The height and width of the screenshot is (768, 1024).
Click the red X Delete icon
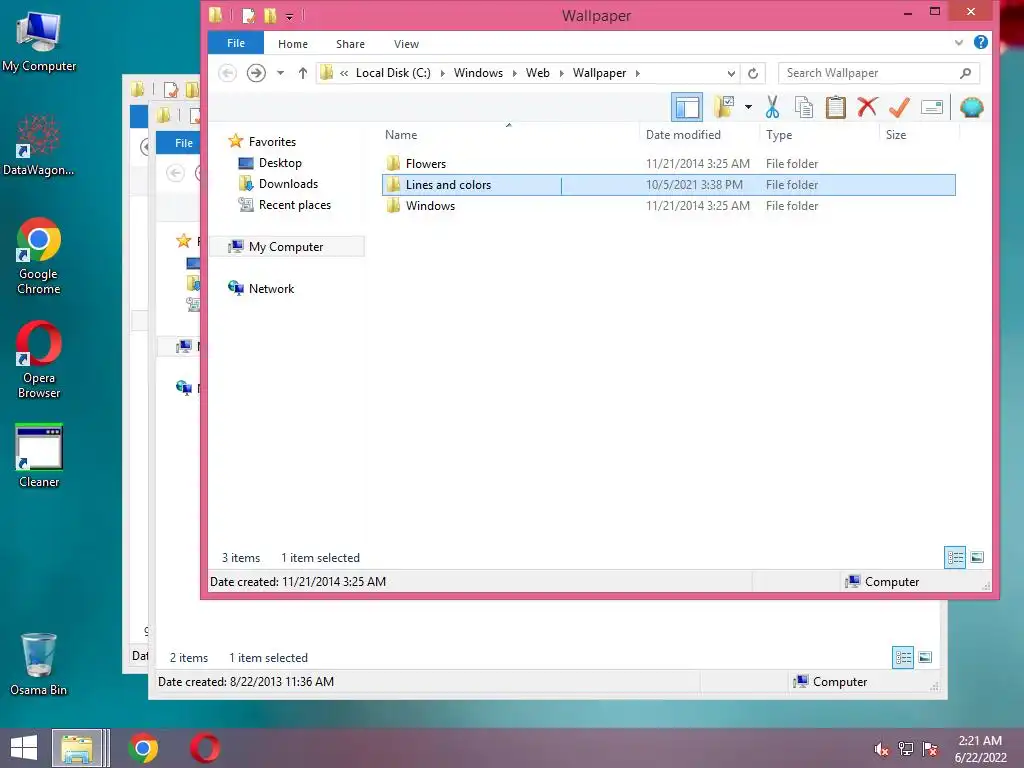pyautogui.click(x=867, y=107)
